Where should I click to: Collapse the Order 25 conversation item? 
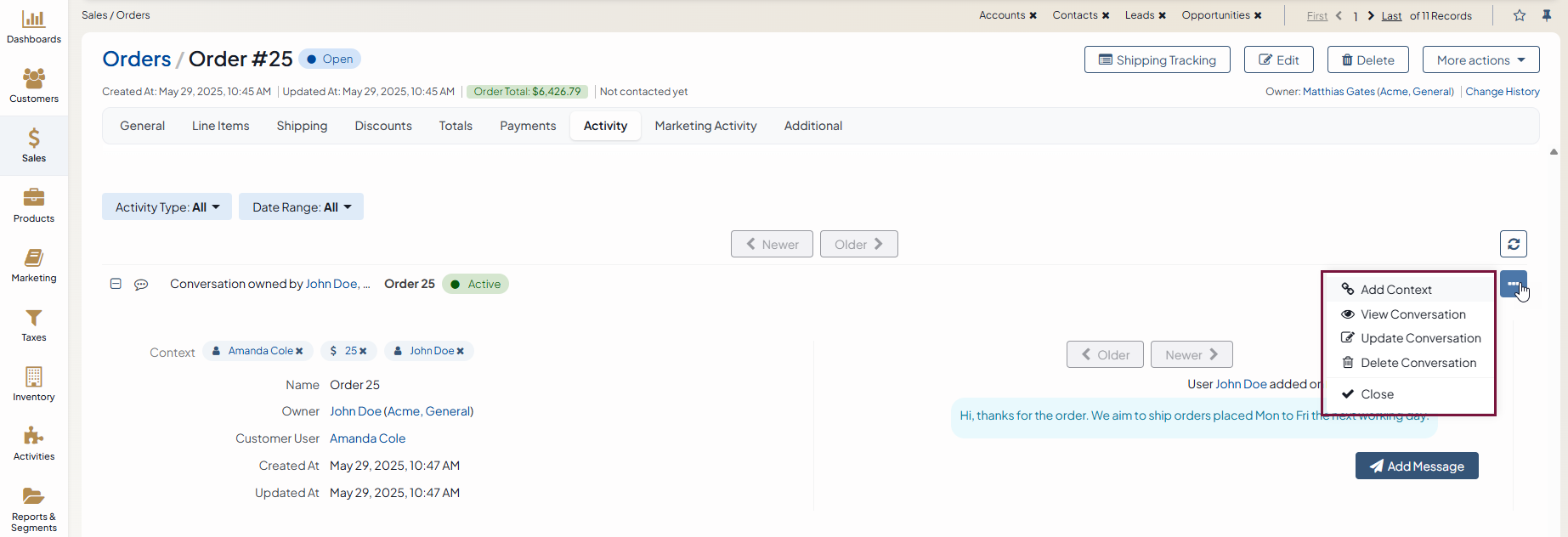pyautogui.click(x=116, y=284)
